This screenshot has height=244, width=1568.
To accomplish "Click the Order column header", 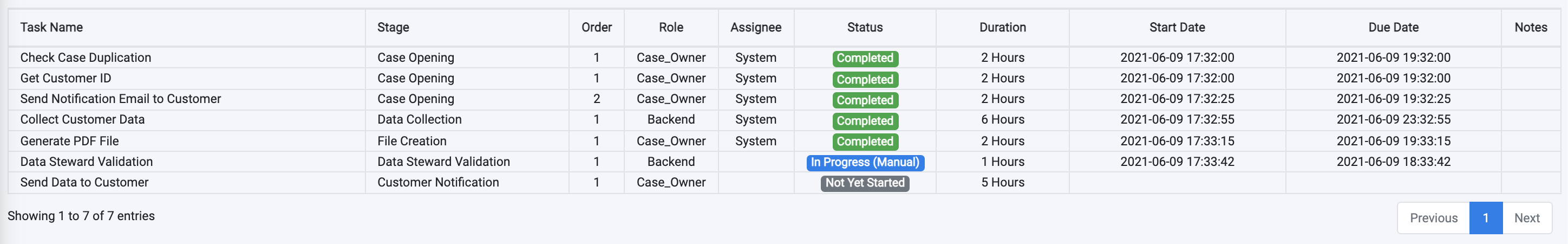I will [597, 28].
